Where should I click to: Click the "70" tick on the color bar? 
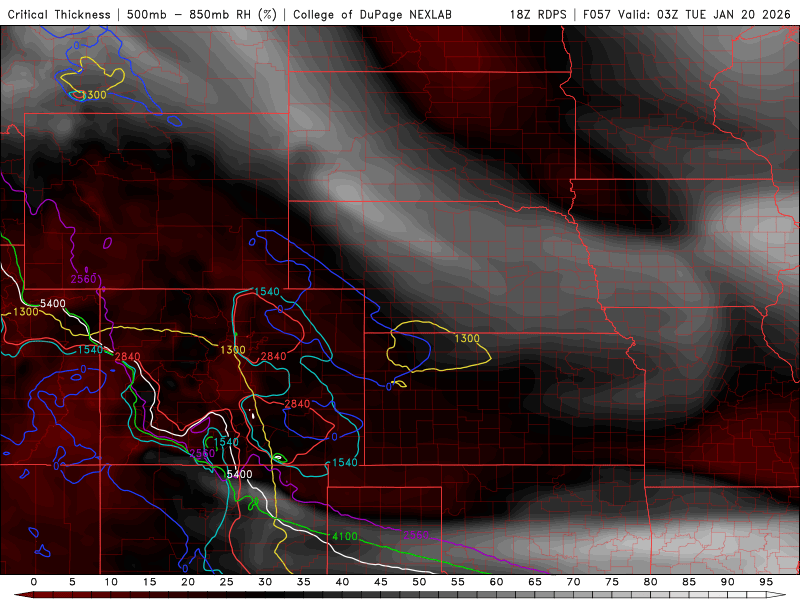[x=573, y=582]
